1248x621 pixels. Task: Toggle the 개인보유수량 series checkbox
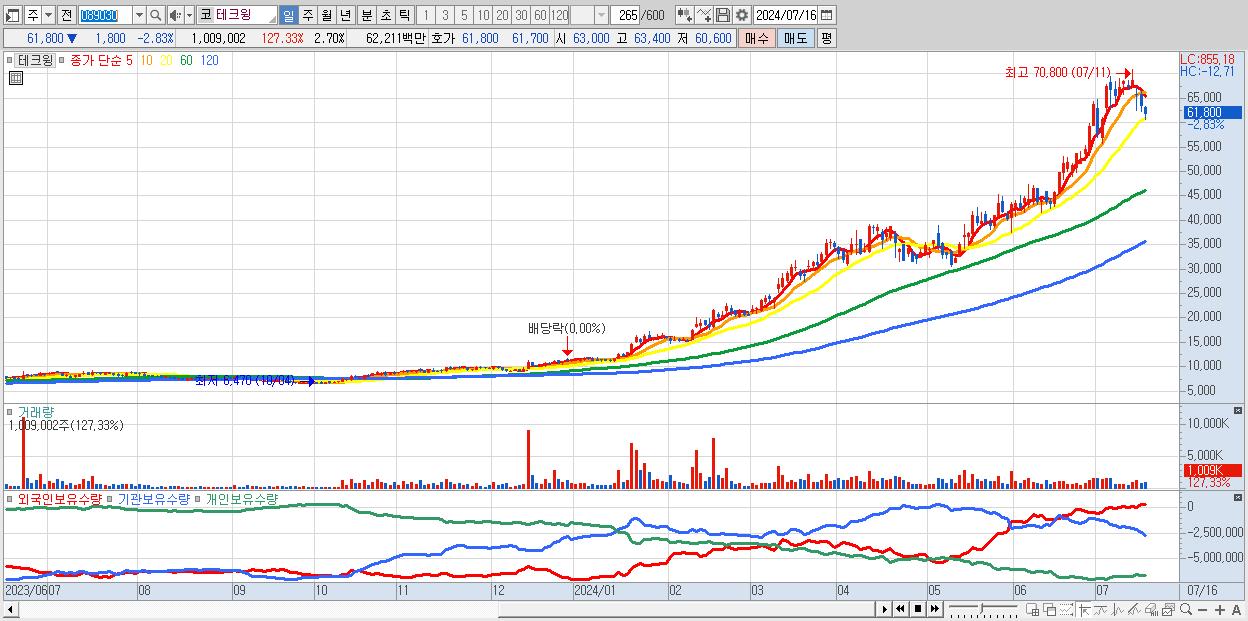[198, 497]
